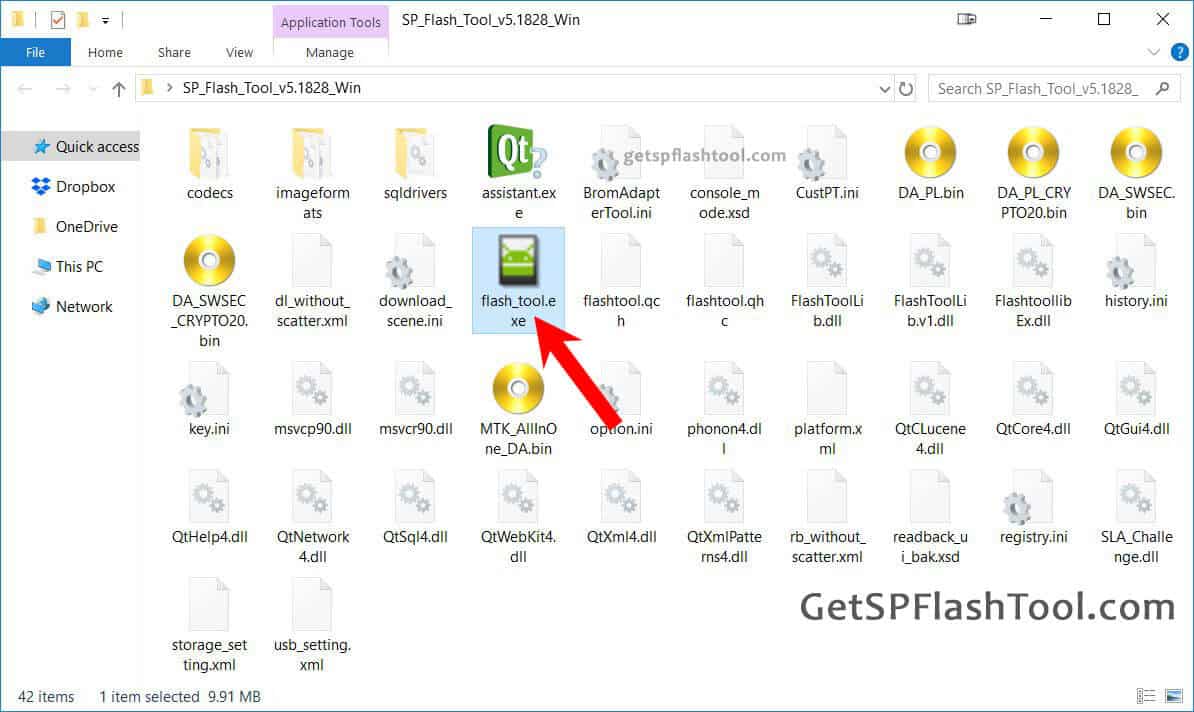
Task: Select the platform.xml file icon
Action: (827, 389)
